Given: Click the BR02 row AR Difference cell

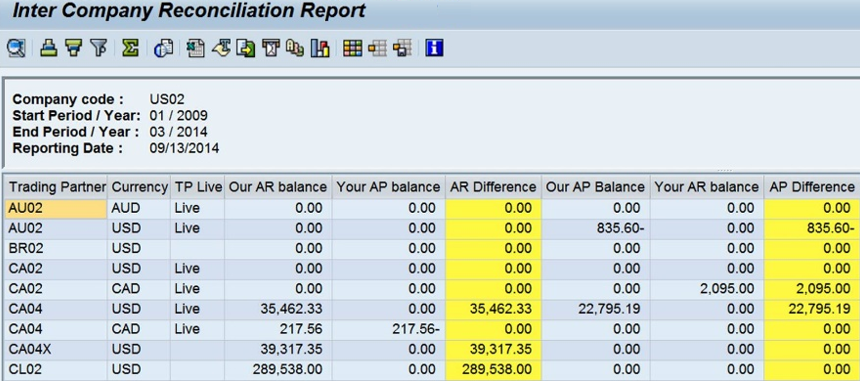Looking at the screenshot, I should (493, 249).
